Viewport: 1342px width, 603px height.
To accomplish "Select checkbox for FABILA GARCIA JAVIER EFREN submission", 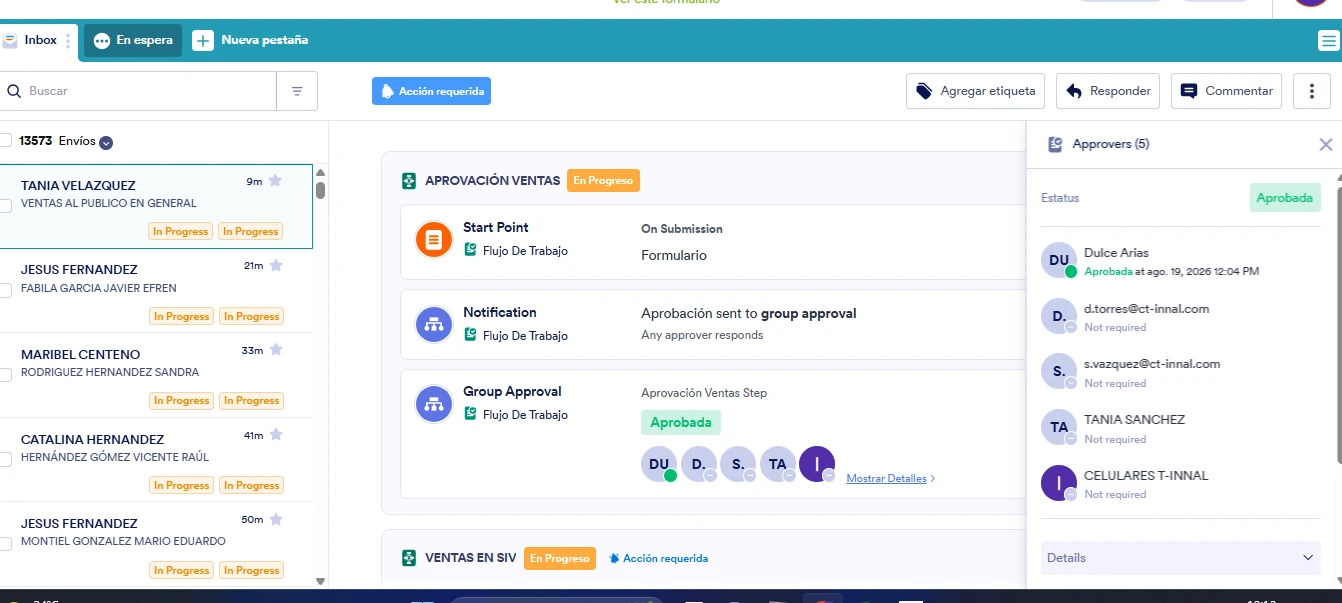I will [x=6, y=290].
